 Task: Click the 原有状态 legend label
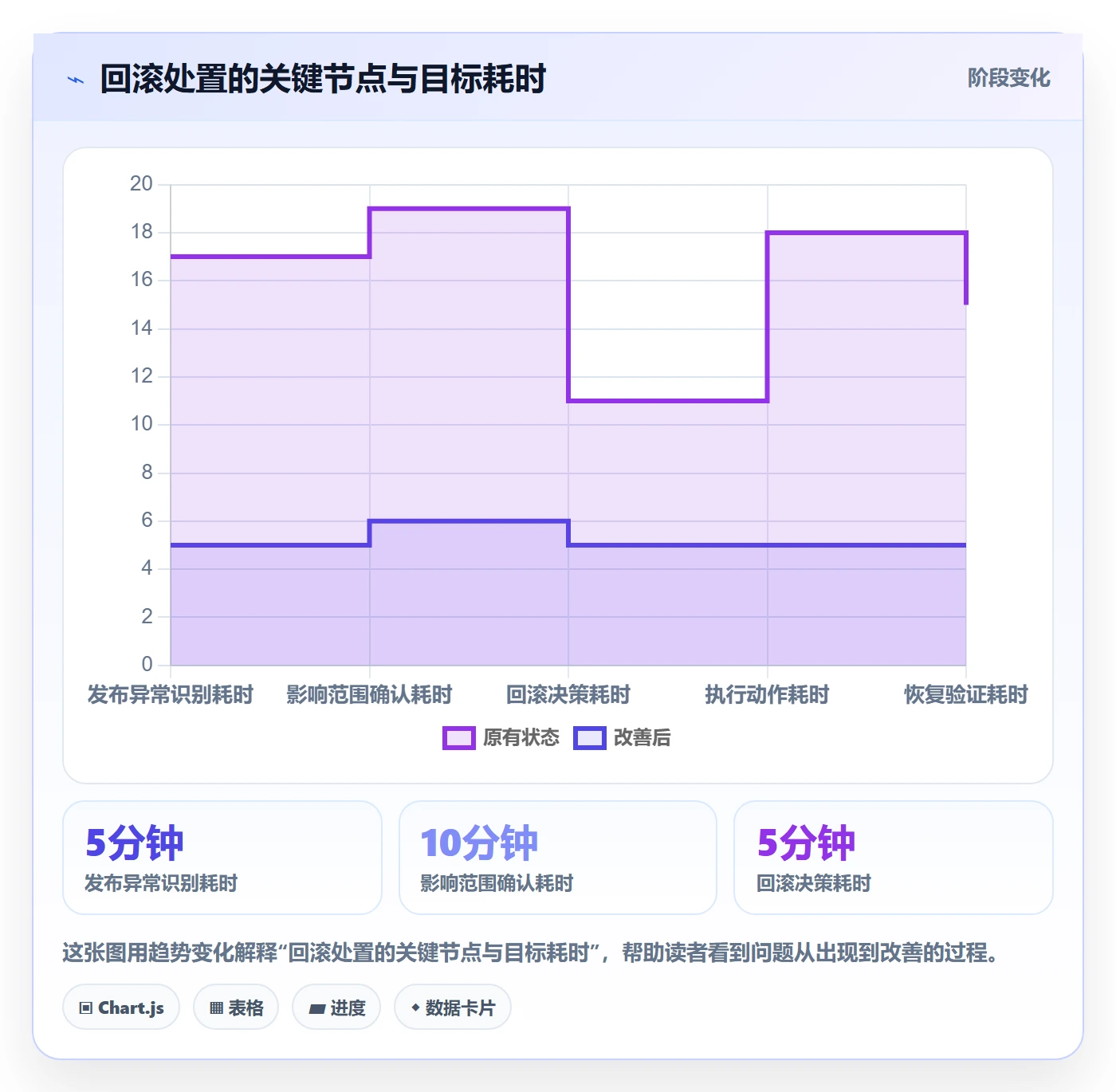pyautogui.click(x=521, y=738)
